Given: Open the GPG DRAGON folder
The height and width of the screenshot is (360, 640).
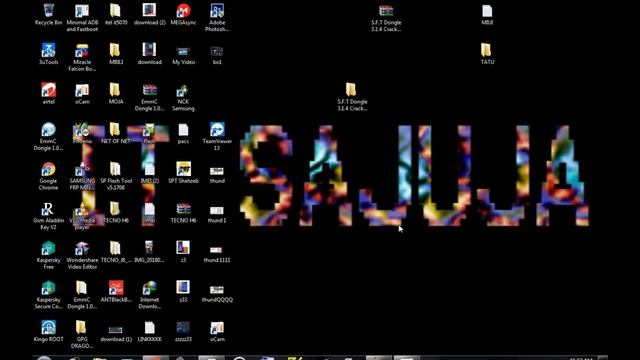Looking at the screenshot, I should [82, 327].
